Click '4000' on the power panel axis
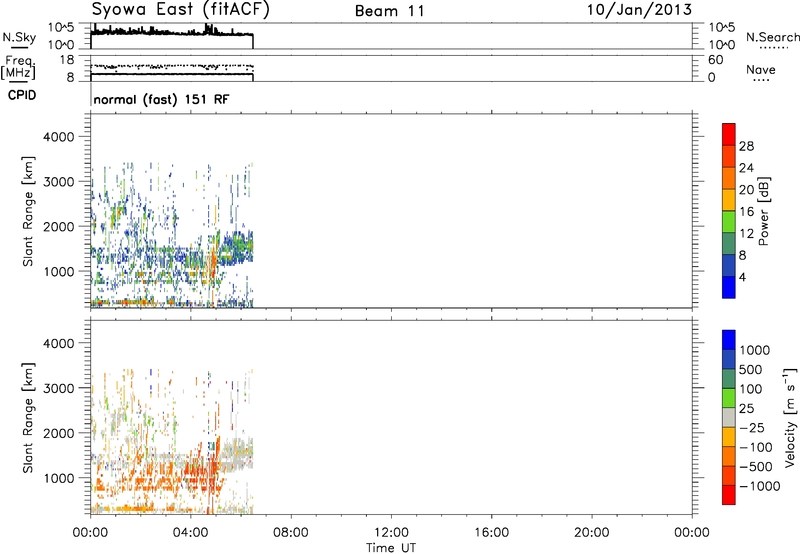 coord(59,137)
